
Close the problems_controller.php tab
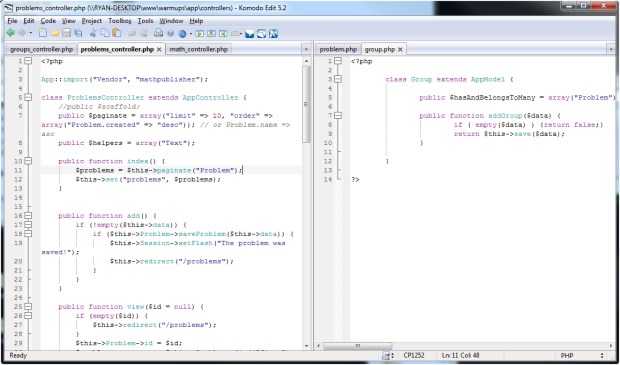point(159,49)
